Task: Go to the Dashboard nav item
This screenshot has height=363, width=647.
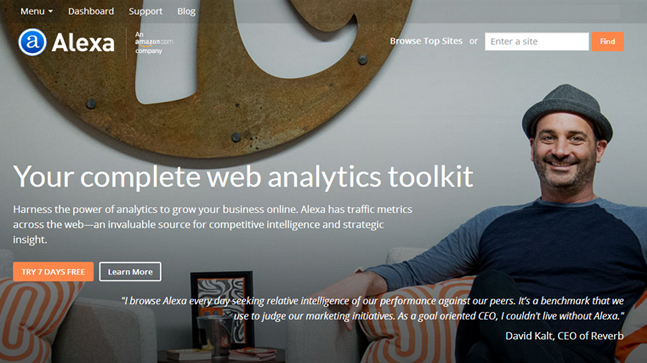Action: (x=91, y=12)
